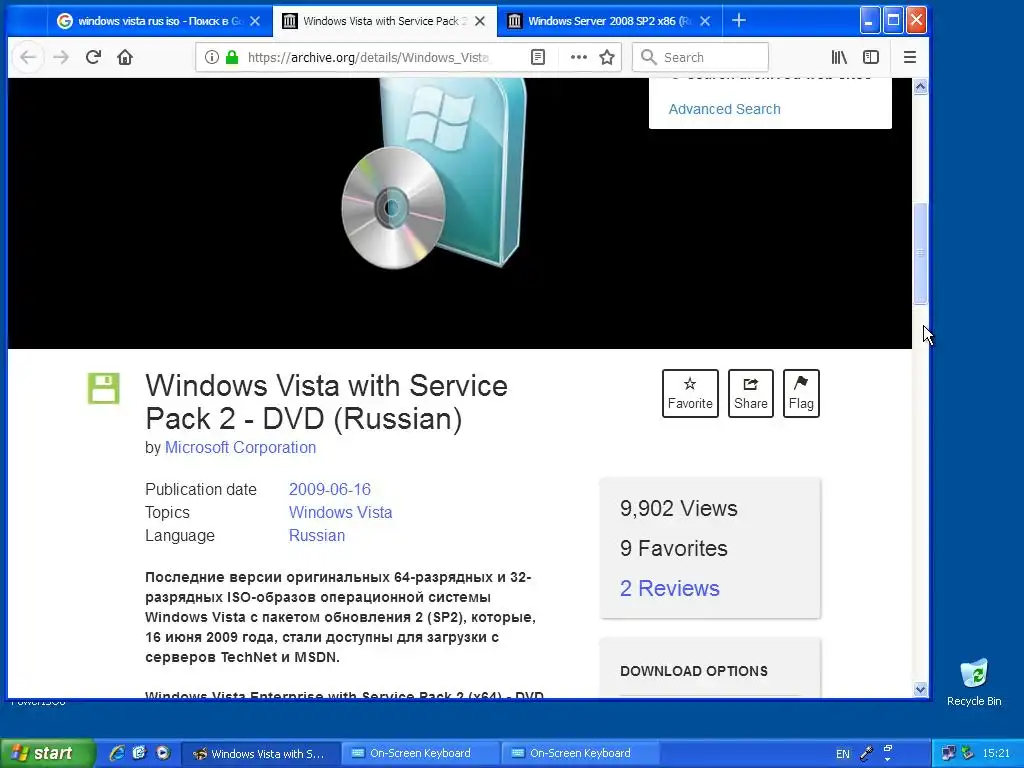
Task: Go back using the browser back arrow
Action: [27, 57]
